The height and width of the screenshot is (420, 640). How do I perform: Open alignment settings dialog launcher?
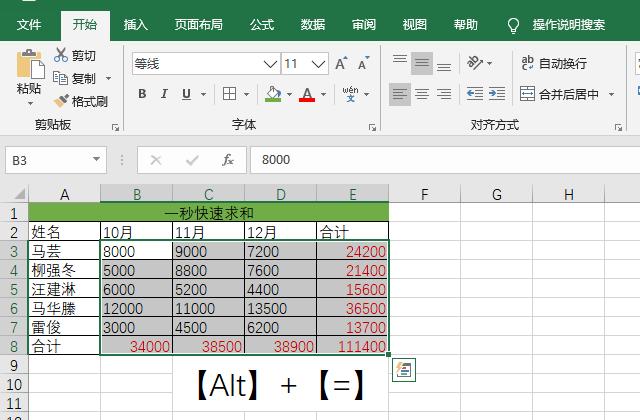(618, 128)
